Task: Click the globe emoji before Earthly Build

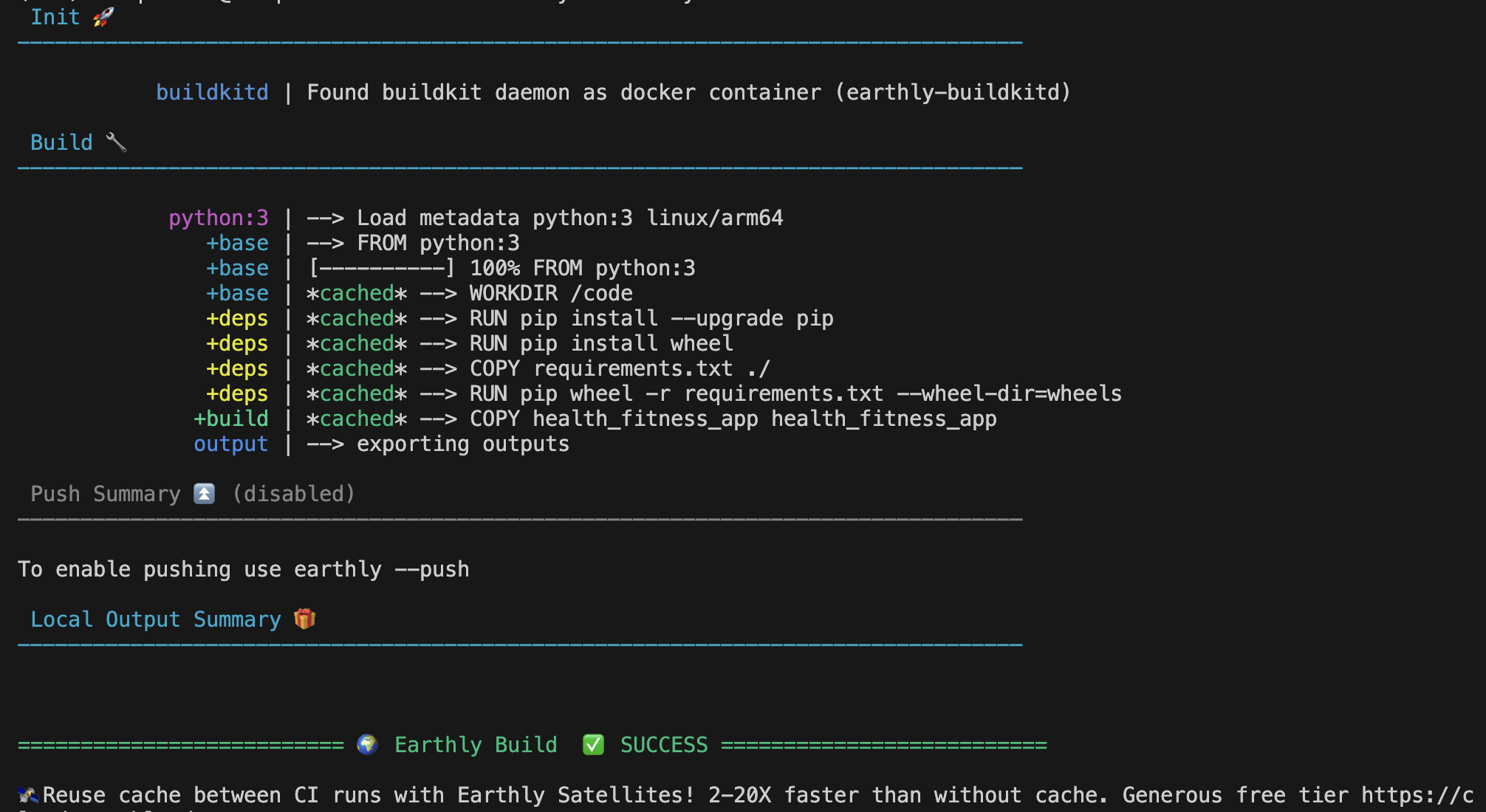Action: [x=367, y=744]
